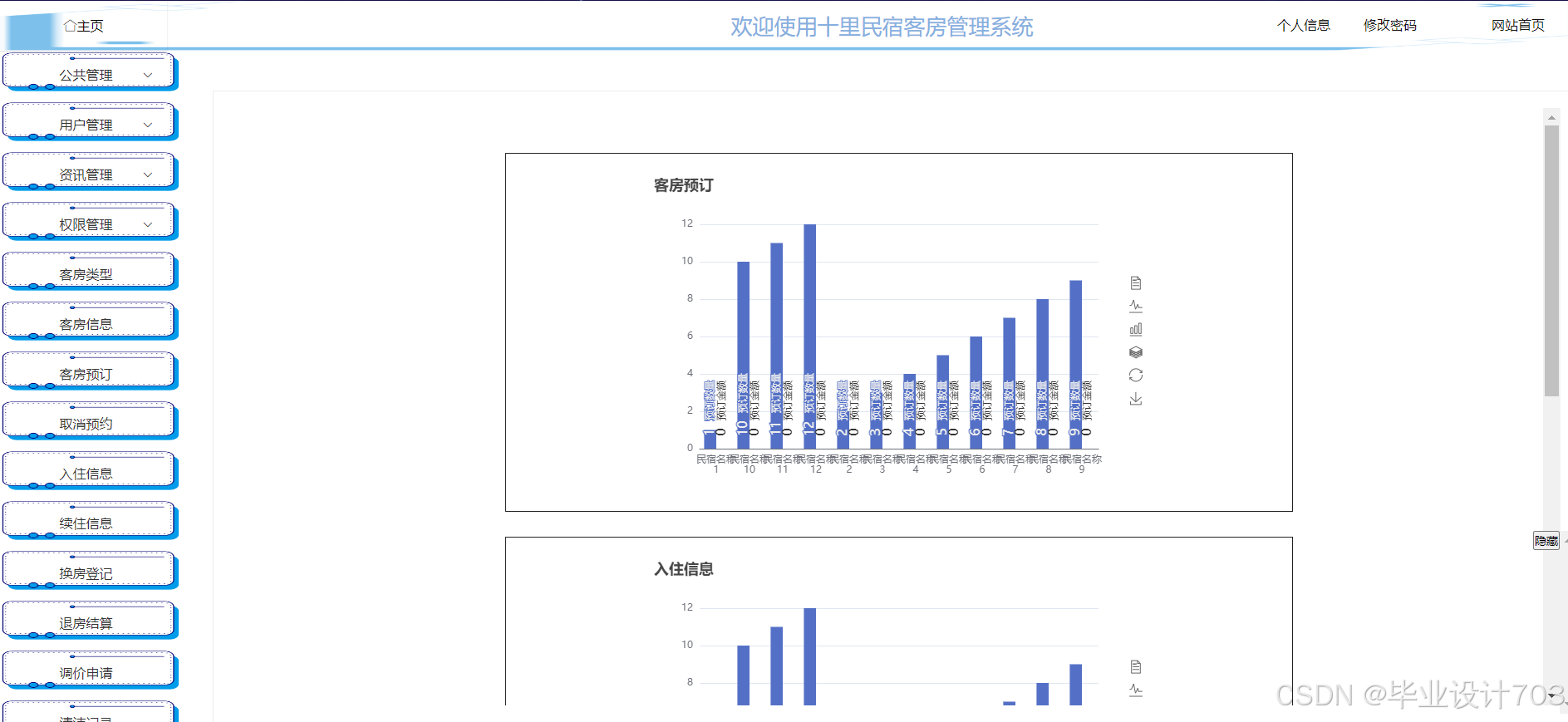Click the bar for 民宿名称 10 in 客房预订
This screenshot has width=1568, height=722.
point(743,355)
